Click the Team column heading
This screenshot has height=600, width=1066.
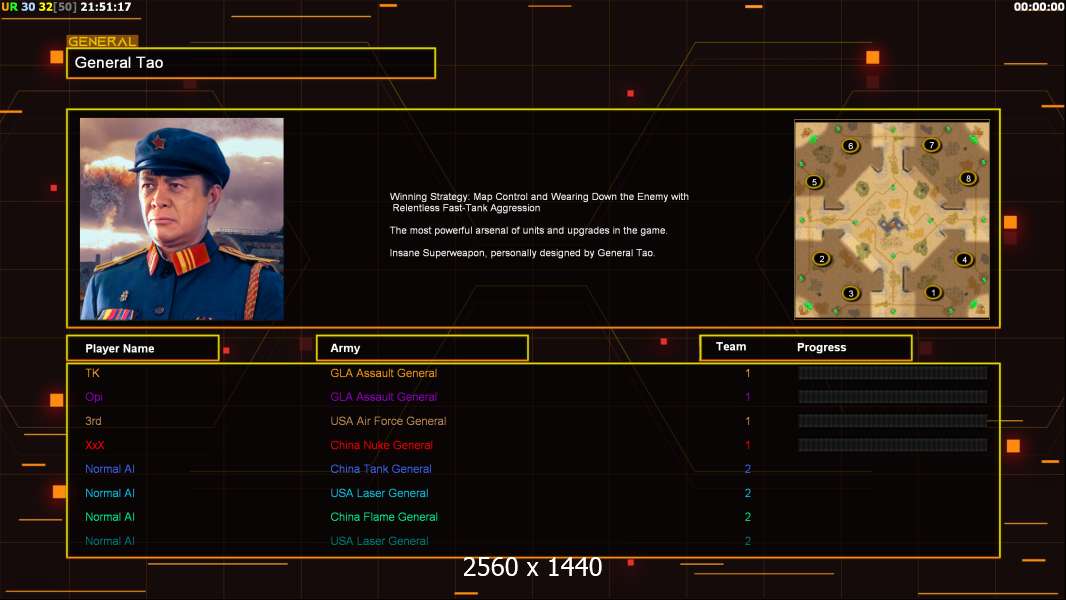point(731,347)
